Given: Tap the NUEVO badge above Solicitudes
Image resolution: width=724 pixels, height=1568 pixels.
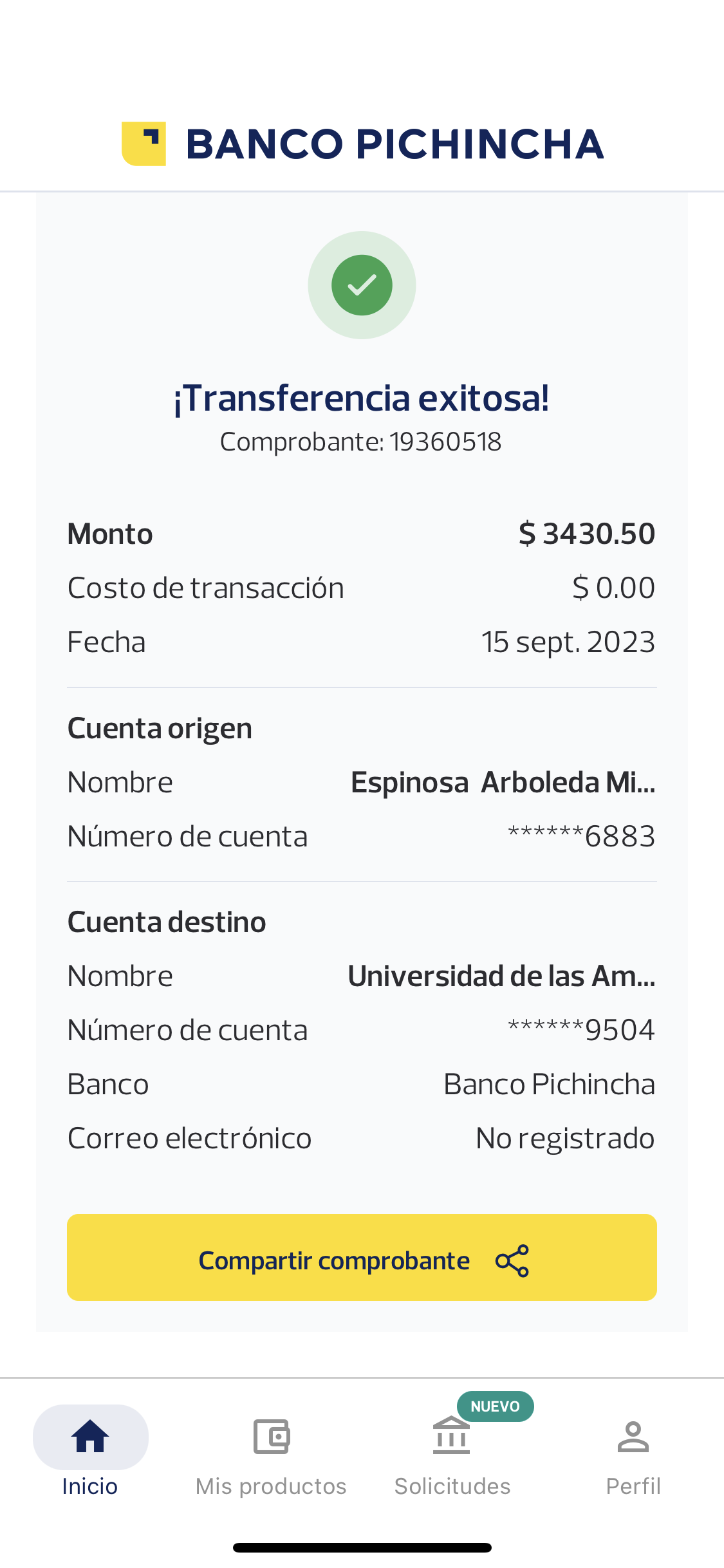Looking at the screenshot, I should point(495,1406).
